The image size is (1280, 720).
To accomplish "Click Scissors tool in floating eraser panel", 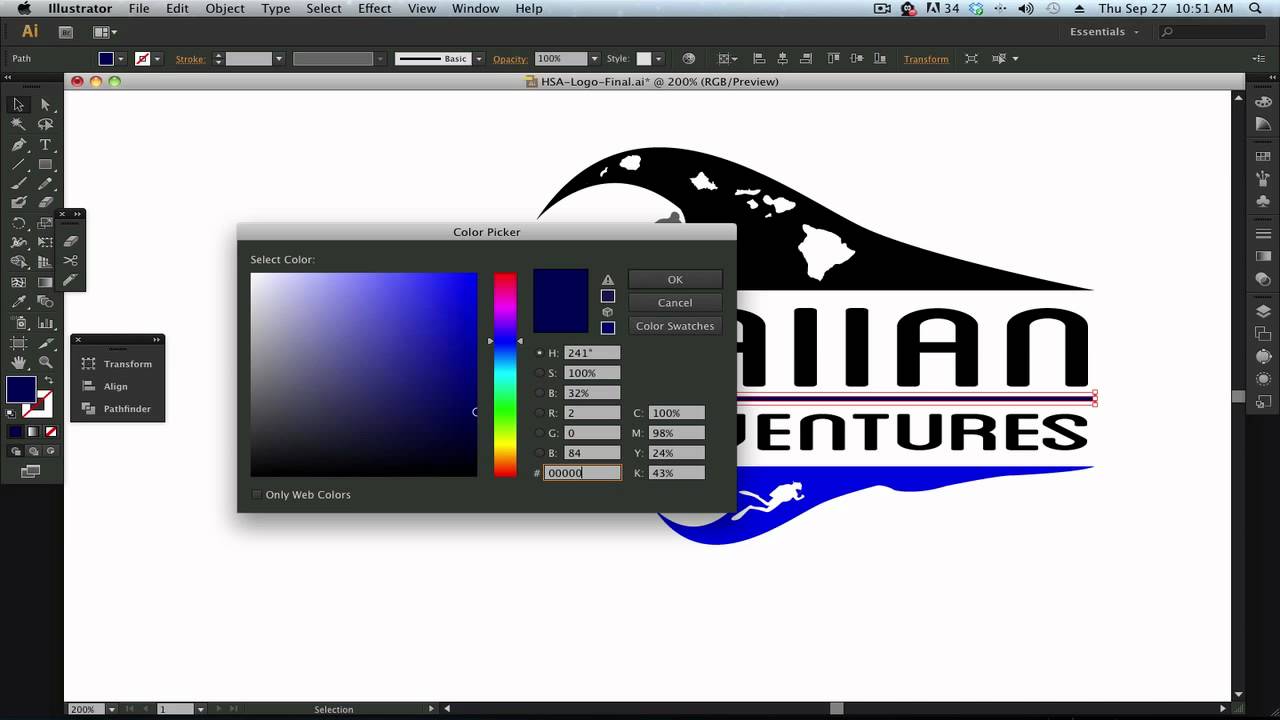I will [70, 261].
